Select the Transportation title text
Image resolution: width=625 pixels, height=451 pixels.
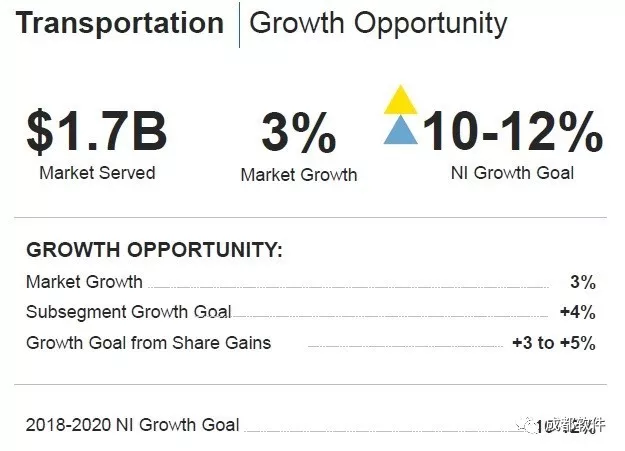(x=120, y=23)
